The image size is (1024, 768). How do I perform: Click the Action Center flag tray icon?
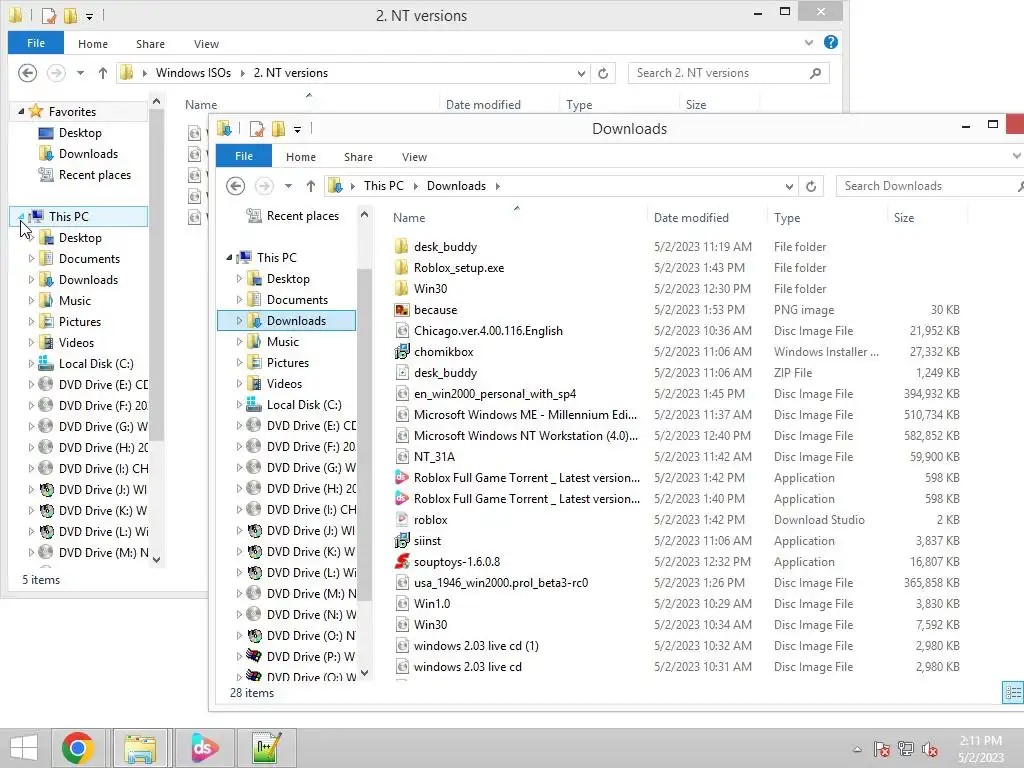coord(882,749)
